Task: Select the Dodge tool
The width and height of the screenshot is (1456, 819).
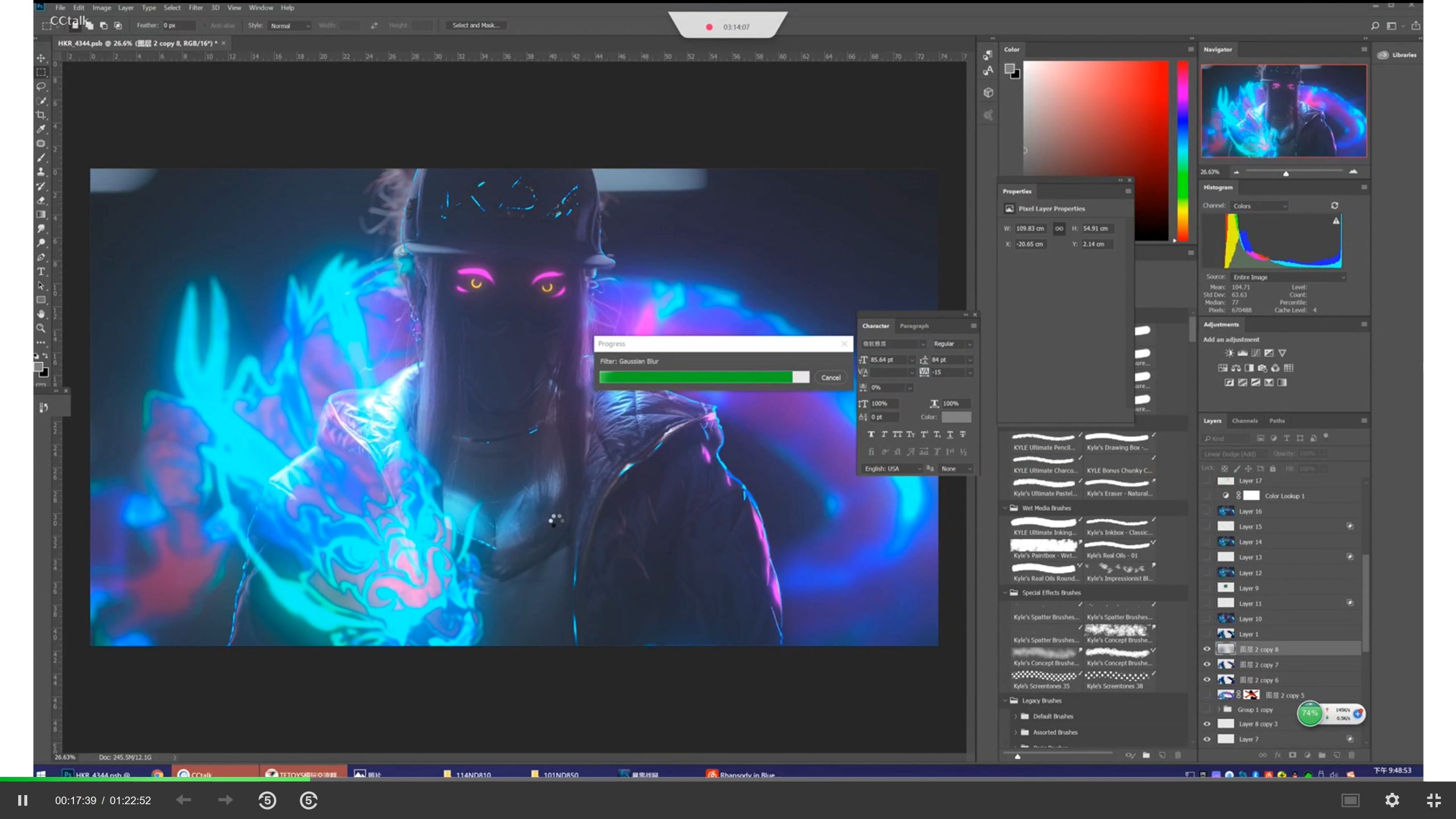Action: point(41,243)
